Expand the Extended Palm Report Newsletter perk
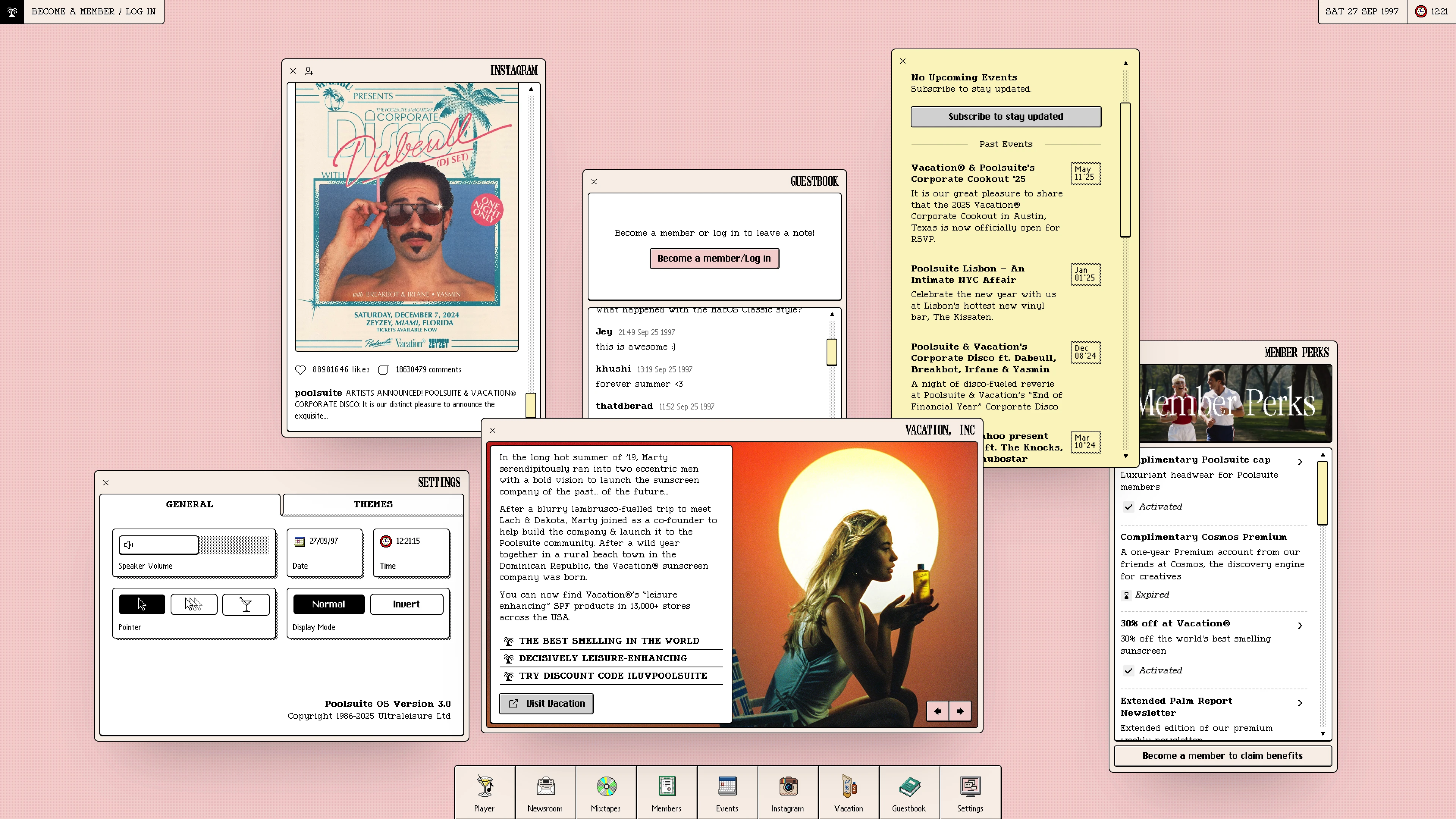This screenshot has height=819, width=1456. 1300,703
